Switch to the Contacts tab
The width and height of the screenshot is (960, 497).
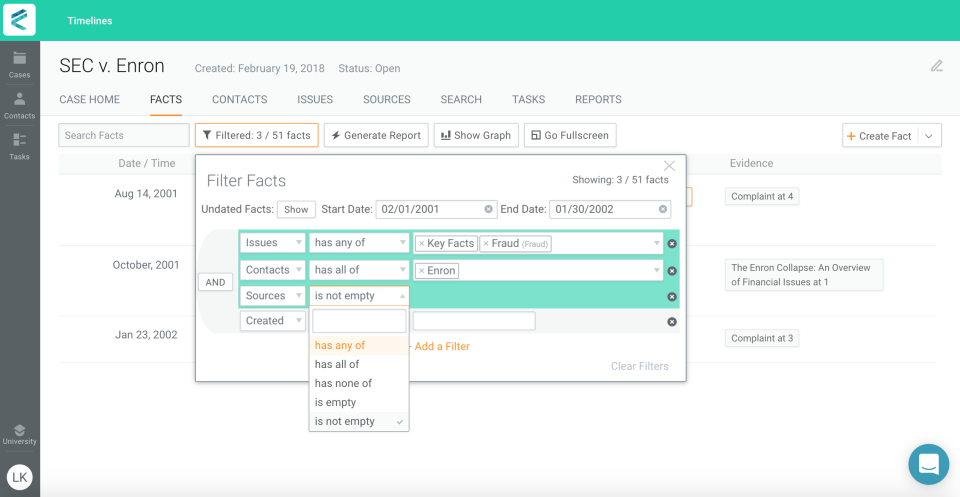click(239, 99)
